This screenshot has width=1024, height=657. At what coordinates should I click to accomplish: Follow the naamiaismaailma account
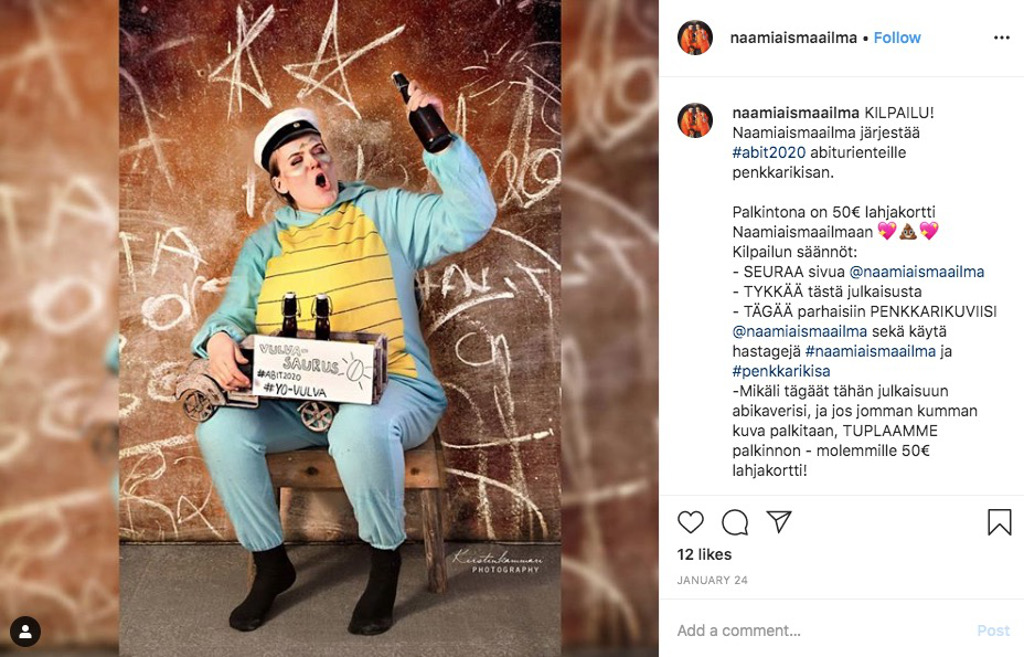coord(897,38)
